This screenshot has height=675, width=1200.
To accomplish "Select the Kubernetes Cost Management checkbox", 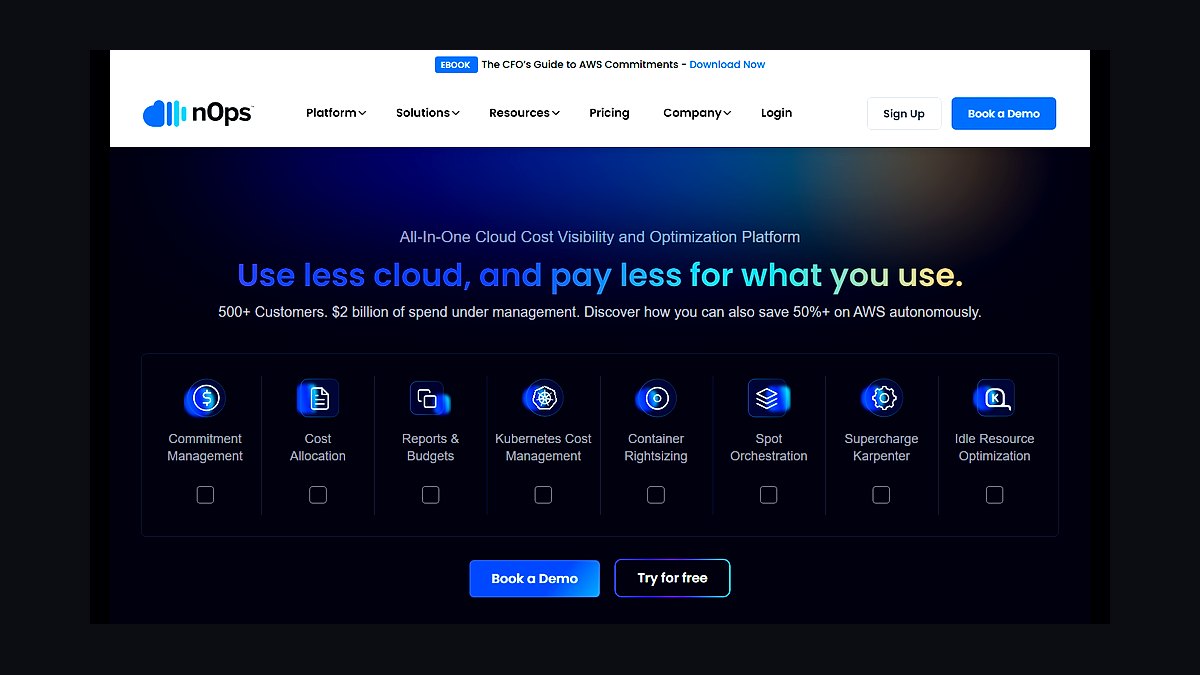I will pyautogui.click(x=543, y=494).
